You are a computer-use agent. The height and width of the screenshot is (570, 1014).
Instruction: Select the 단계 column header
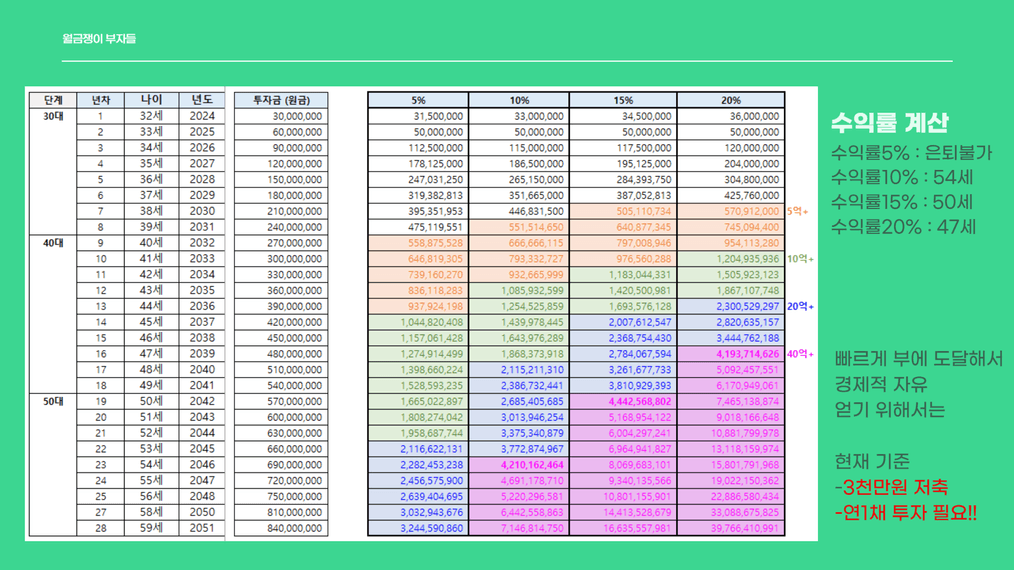[x=52, y=100]
